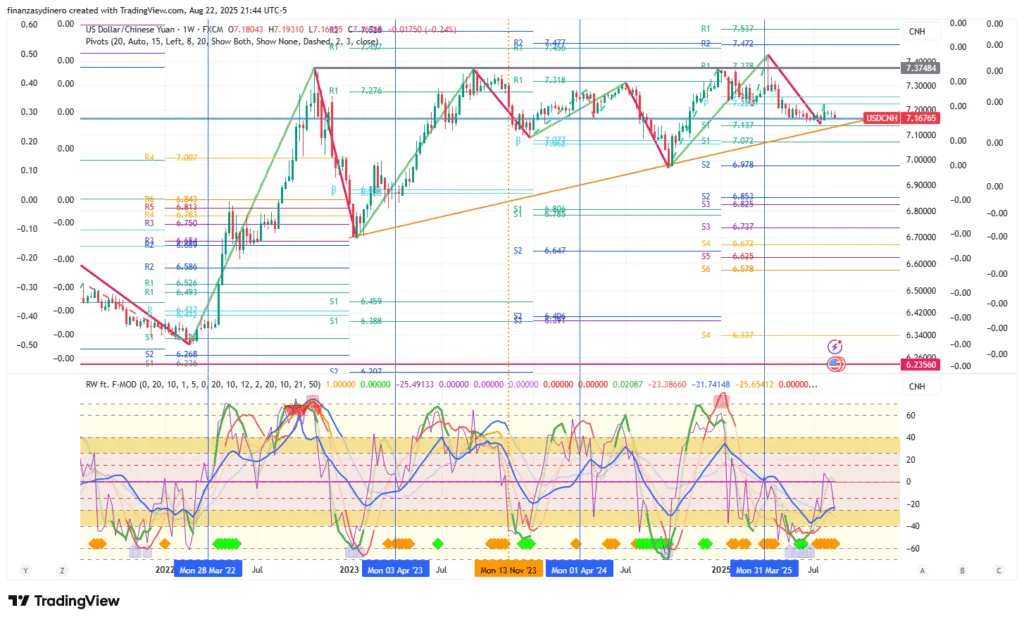
Task: Click the TradingView logo at bottom left
Action: tap(63, 601)
